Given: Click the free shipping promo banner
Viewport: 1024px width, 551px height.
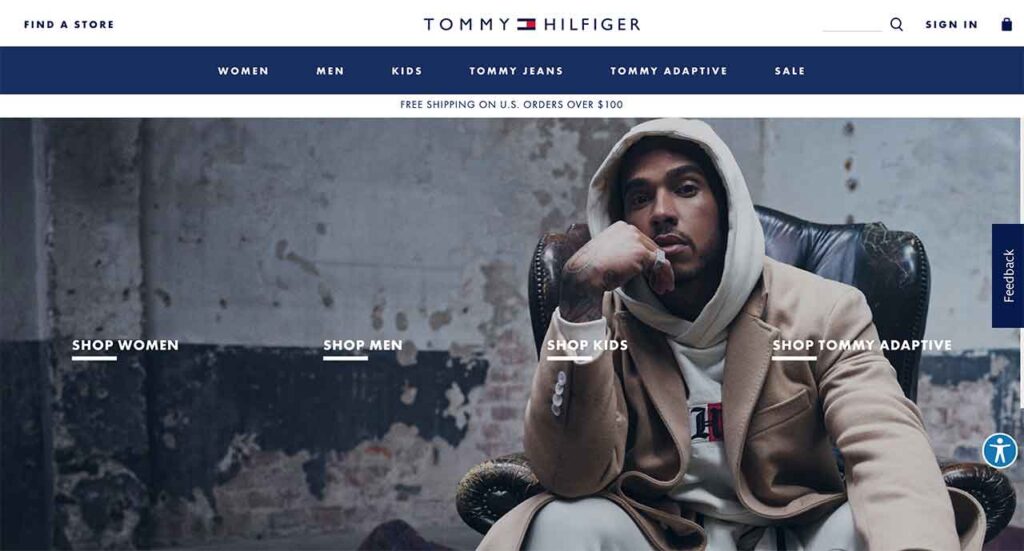Looking at the screenshot, I should (x=511, y=104).
